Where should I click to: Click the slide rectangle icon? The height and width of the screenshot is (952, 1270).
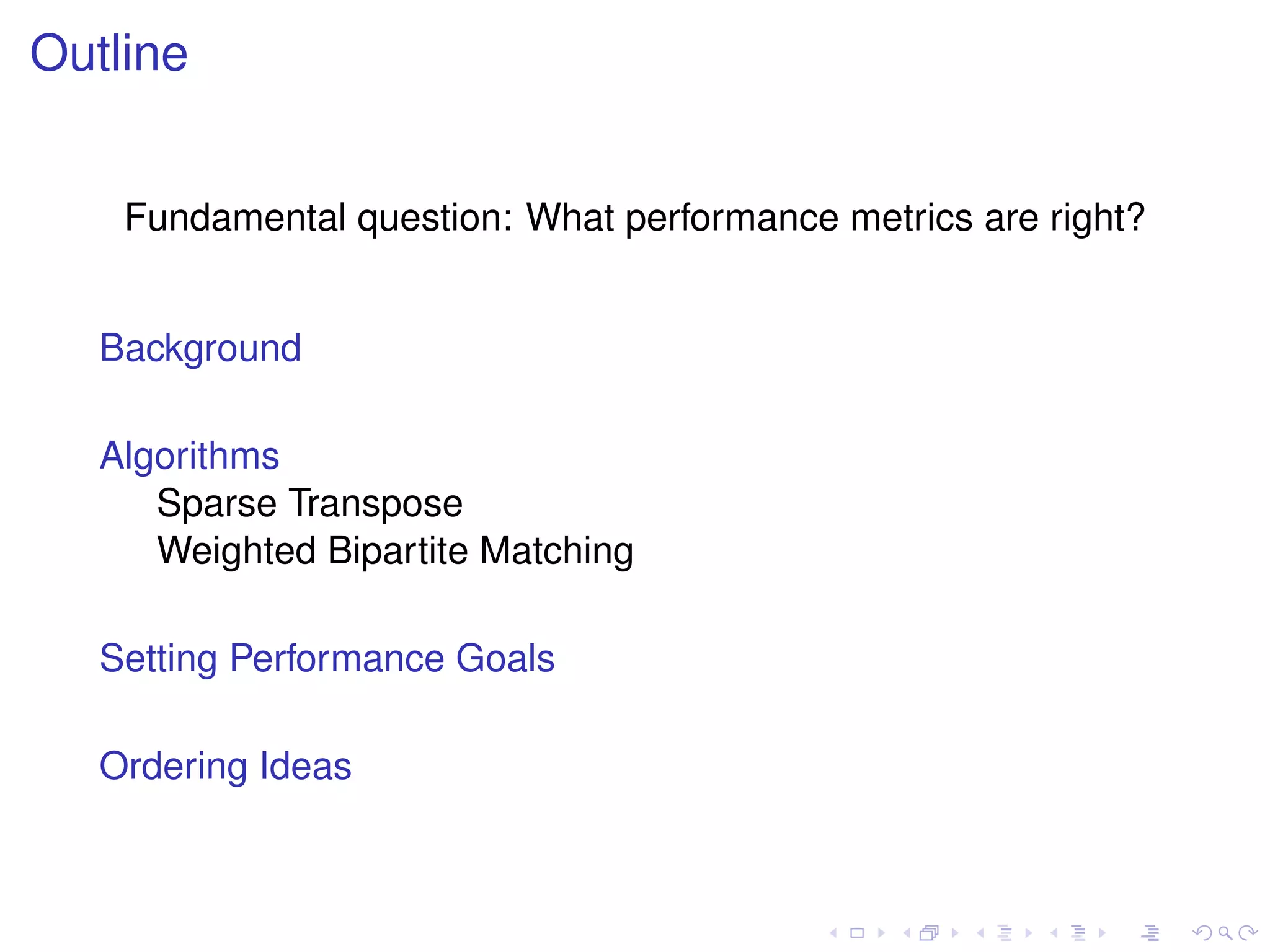857,933
